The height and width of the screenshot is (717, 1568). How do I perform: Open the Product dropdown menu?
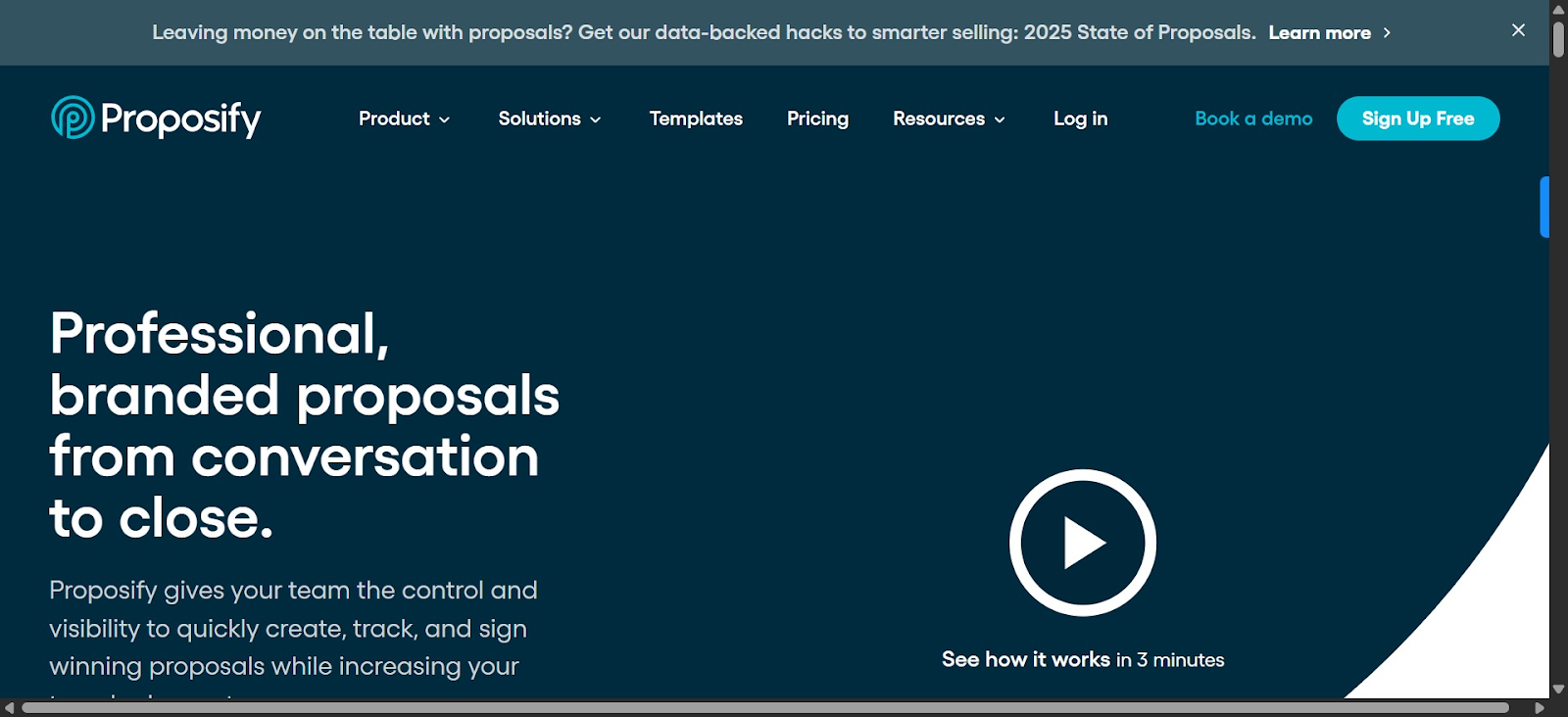click(x=405, y=119)
